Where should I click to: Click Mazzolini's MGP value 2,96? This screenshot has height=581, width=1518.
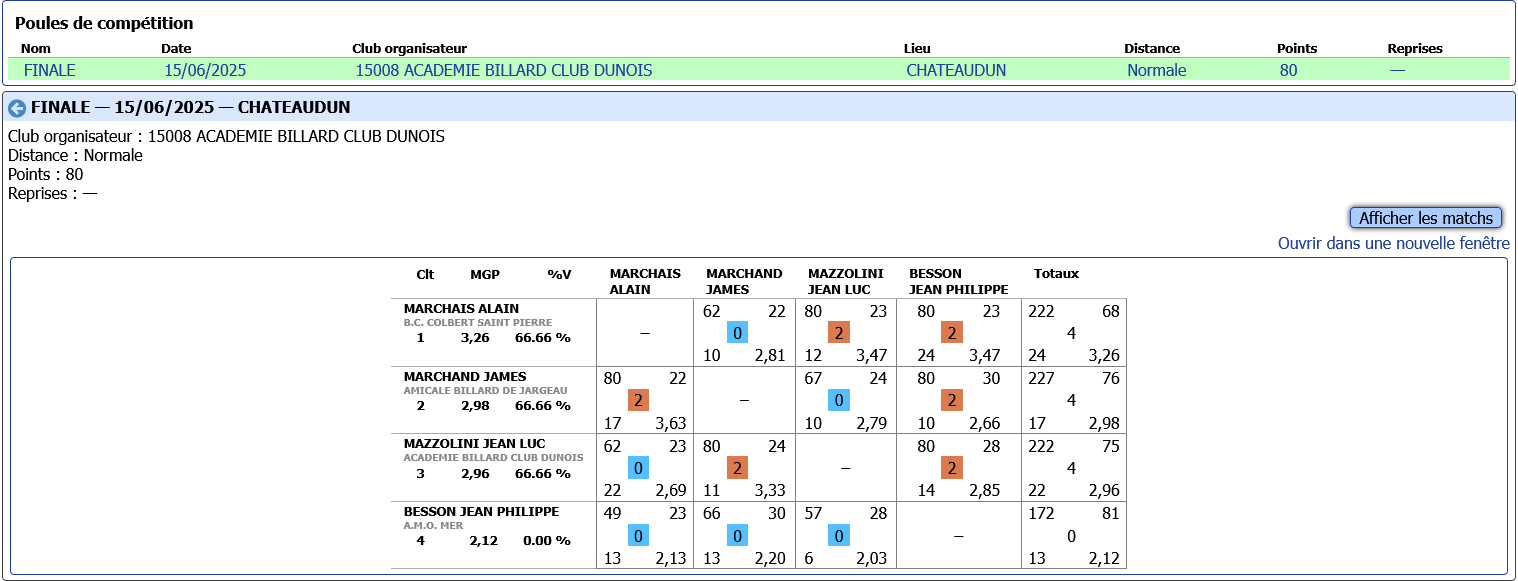[x=475, y=473]
